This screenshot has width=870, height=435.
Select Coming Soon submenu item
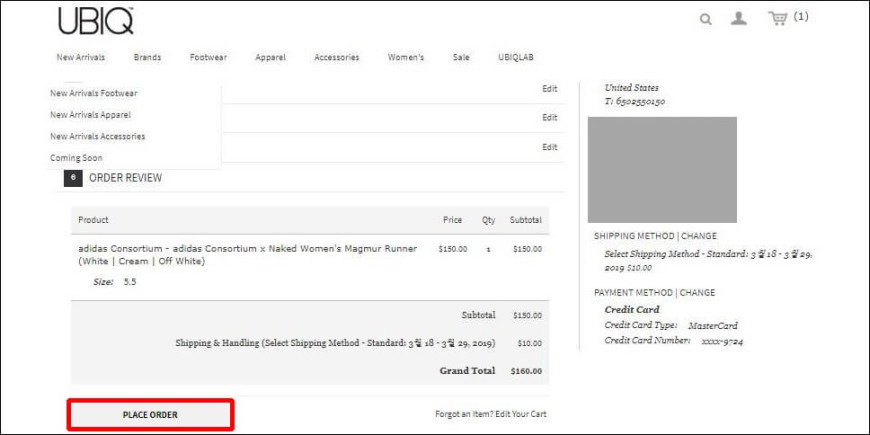click(76, 158)
